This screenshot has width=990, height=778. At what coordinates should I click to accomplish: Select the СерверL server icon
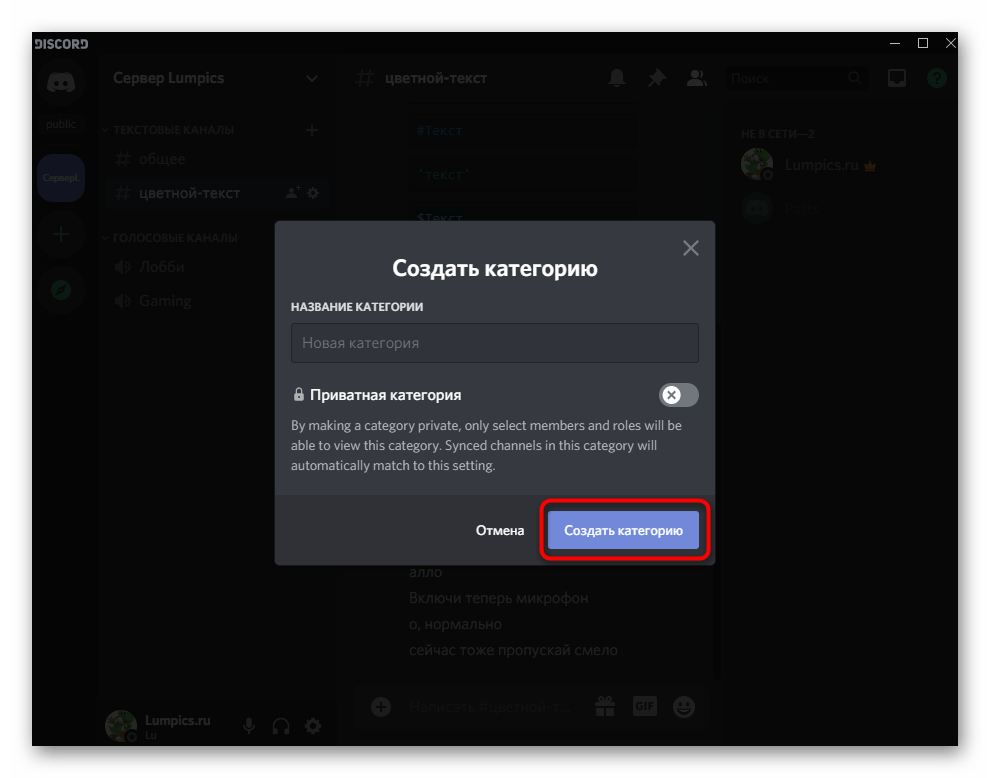click(61, 178)
